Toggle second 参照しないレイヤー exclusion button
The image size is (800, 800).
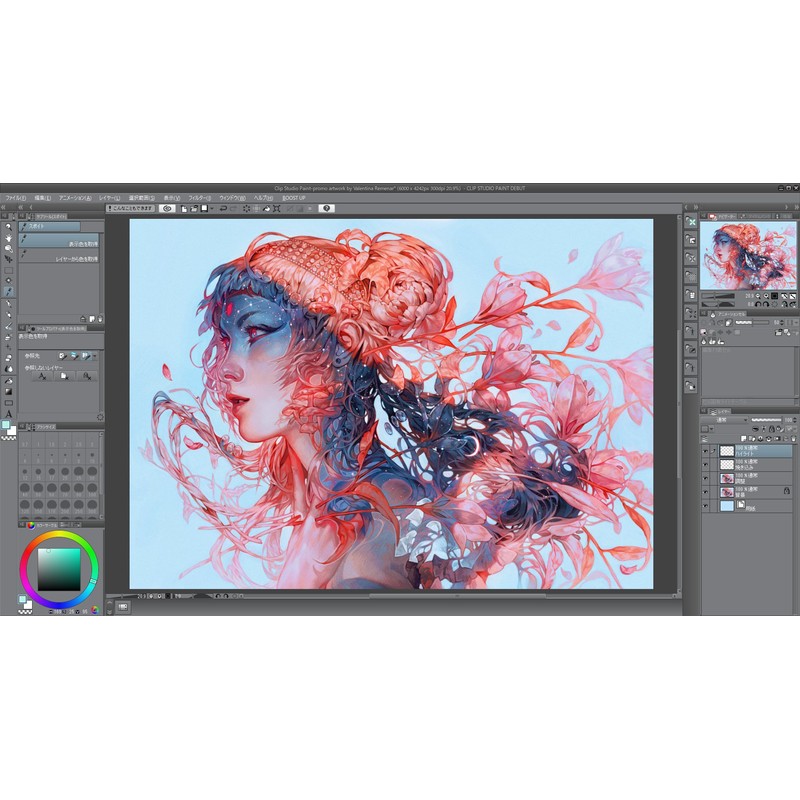64,377
